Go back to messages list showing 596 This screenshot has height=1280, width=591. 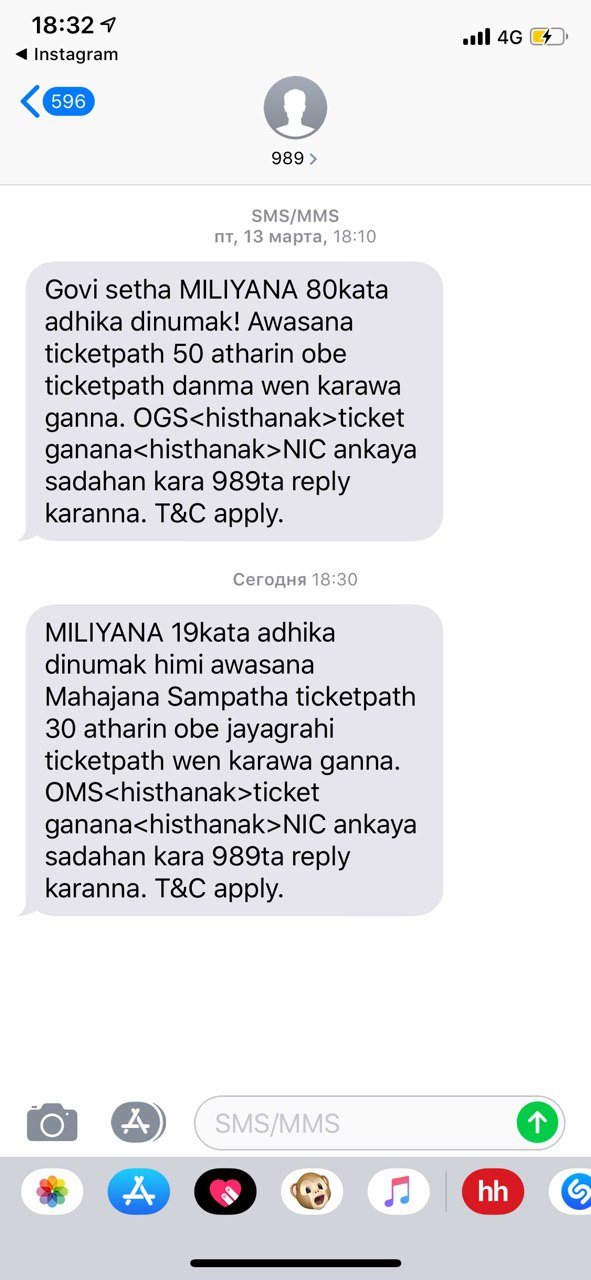pos(58,101)
